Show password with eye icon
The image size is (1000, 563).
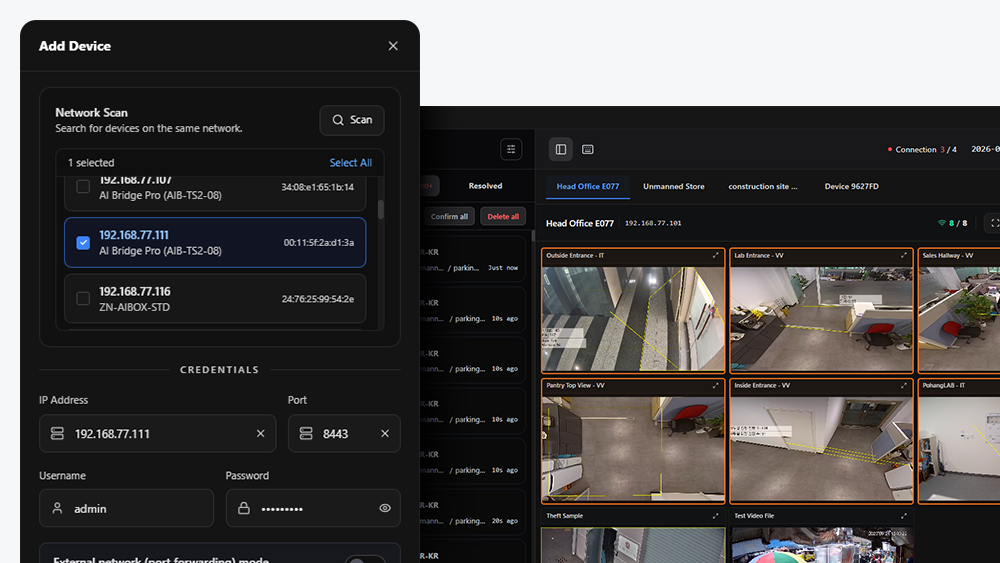pos(385,508)
